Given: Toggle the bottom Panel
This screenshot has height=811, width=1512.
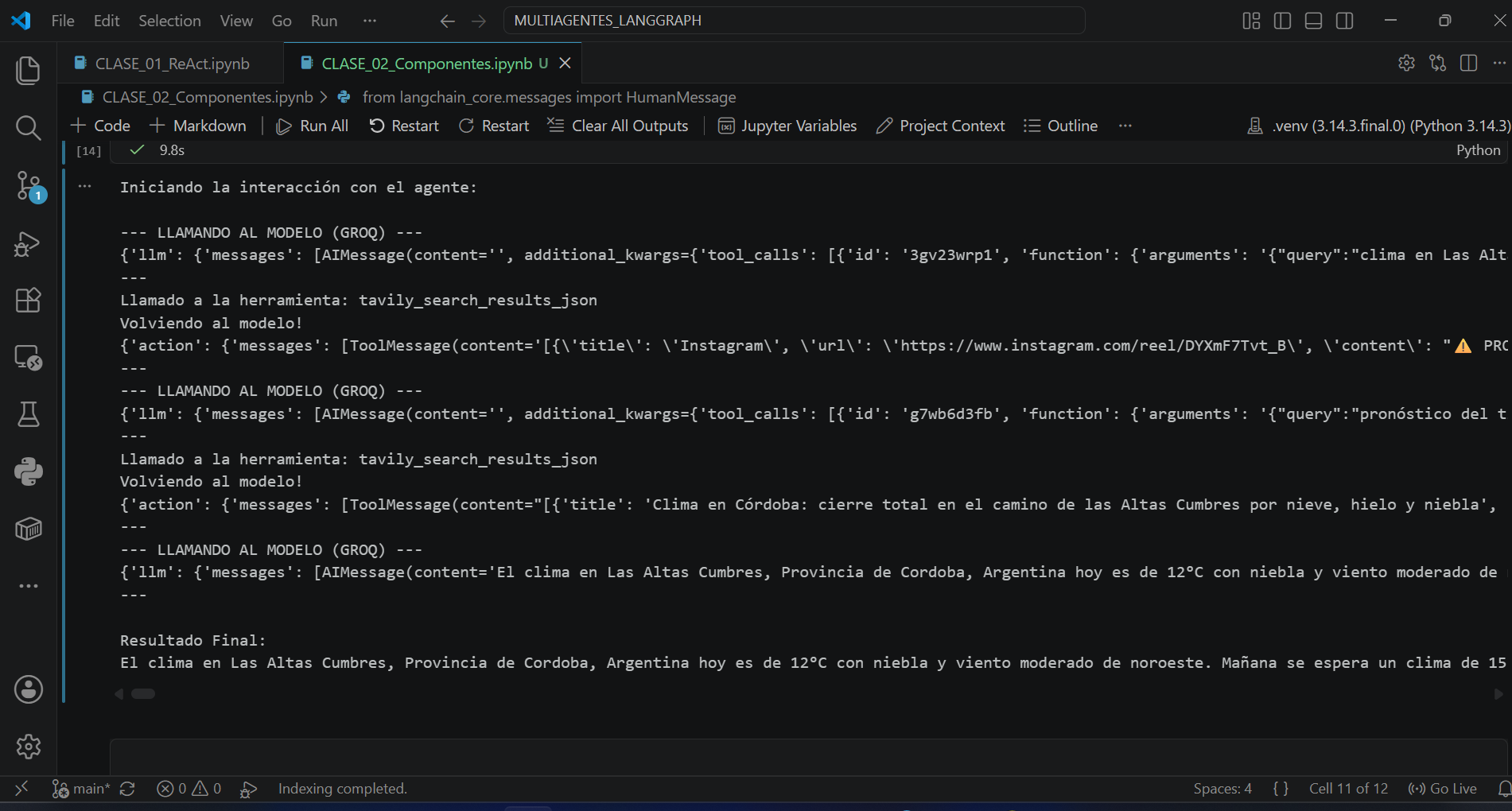Looking at the screenshot, I should coord(1314,21).
